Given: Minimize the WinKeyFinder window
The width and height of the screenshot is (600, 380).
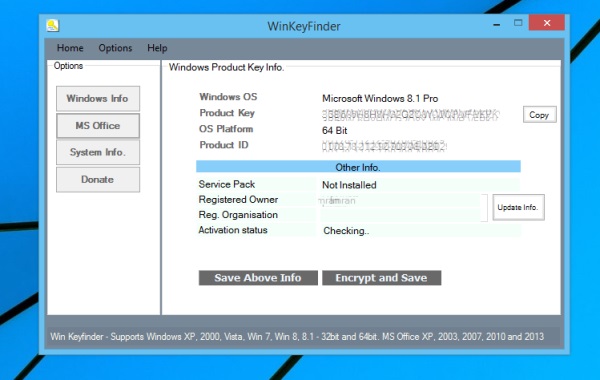Looking at the screenshot, I should point(497,24).
